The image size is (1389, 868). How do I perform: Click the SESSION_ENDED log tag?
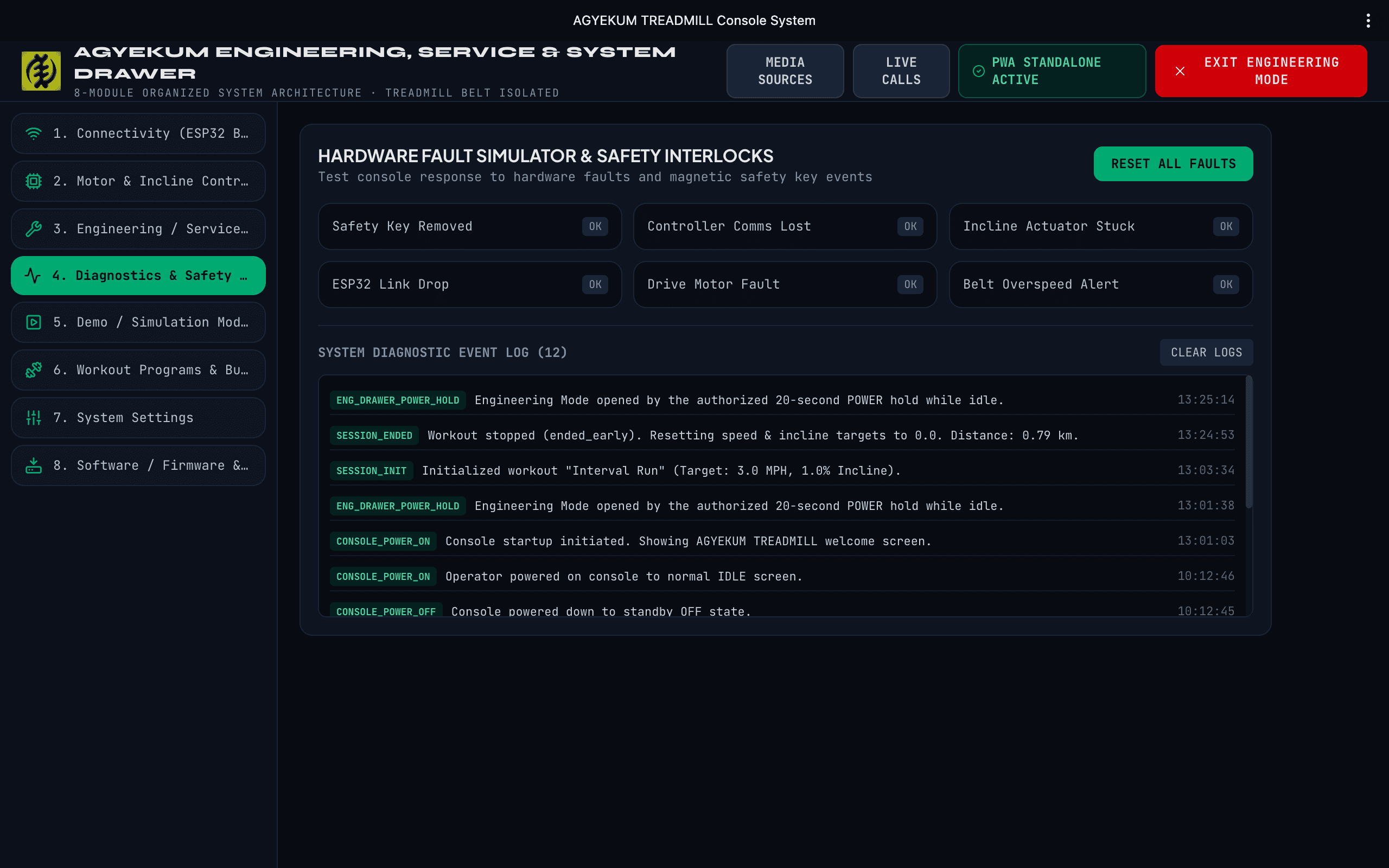[x=374, y=436]
